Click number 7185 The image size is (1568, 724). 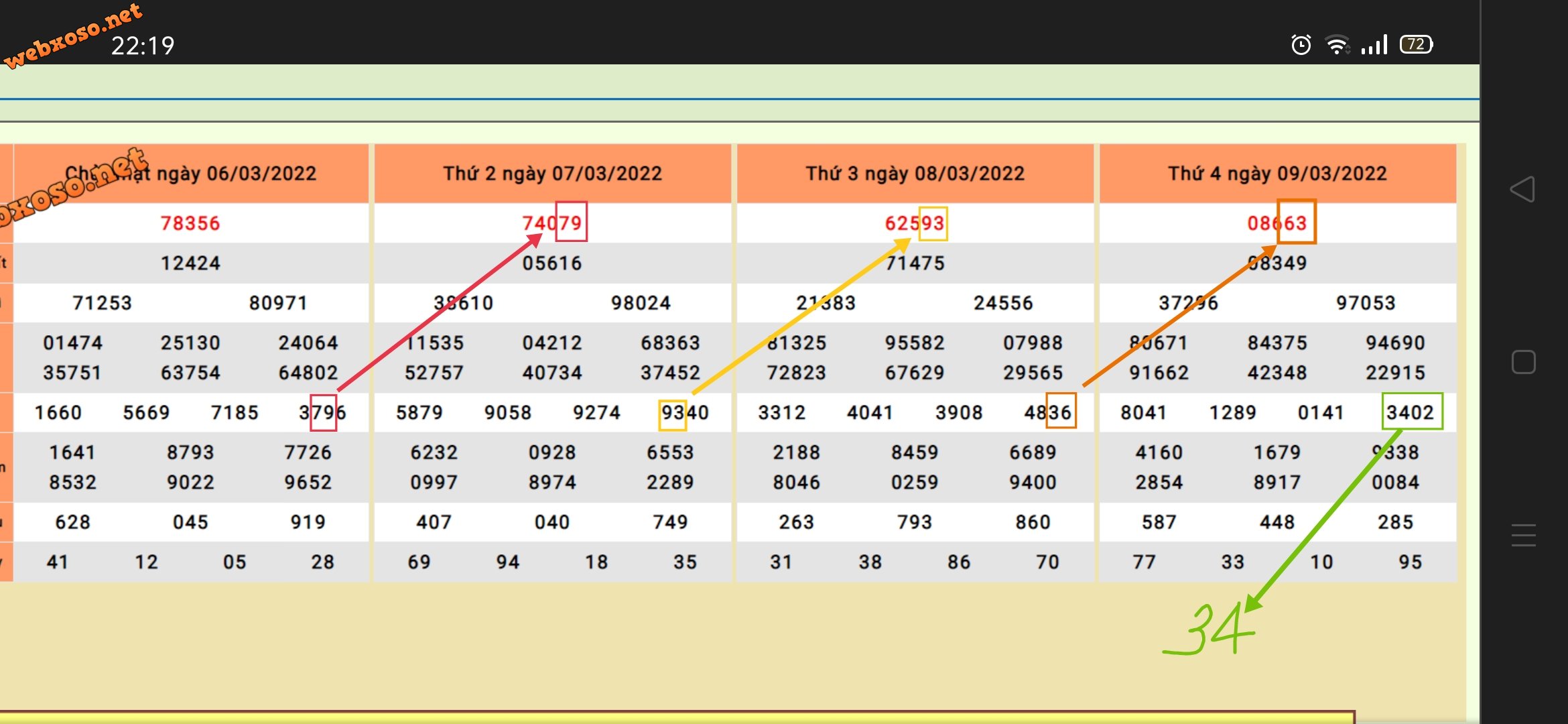pyautogui.click(x=235, y=412)
